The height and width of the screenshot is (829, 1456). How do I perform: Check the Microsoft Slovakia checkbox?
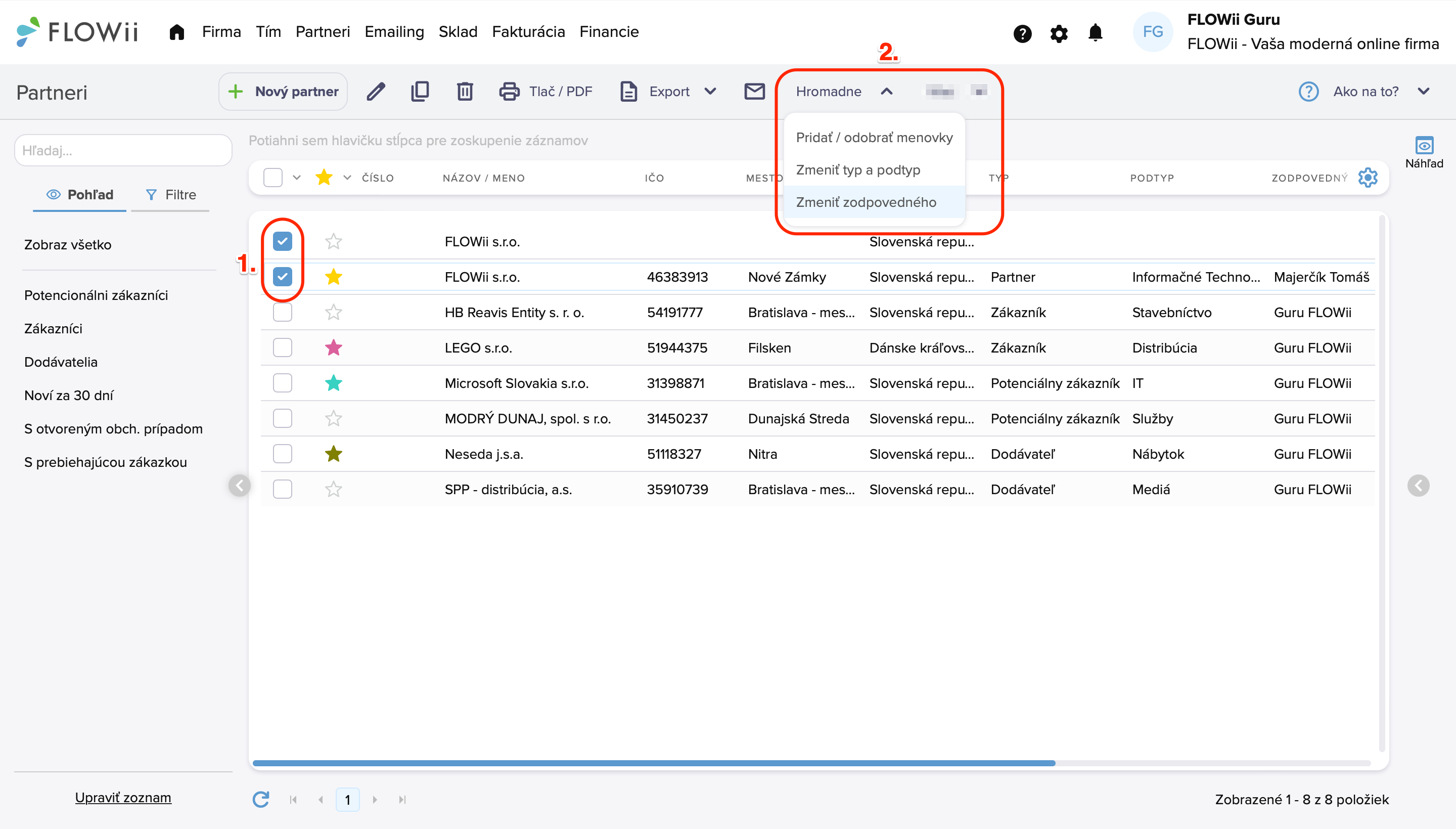pos(282,382)
